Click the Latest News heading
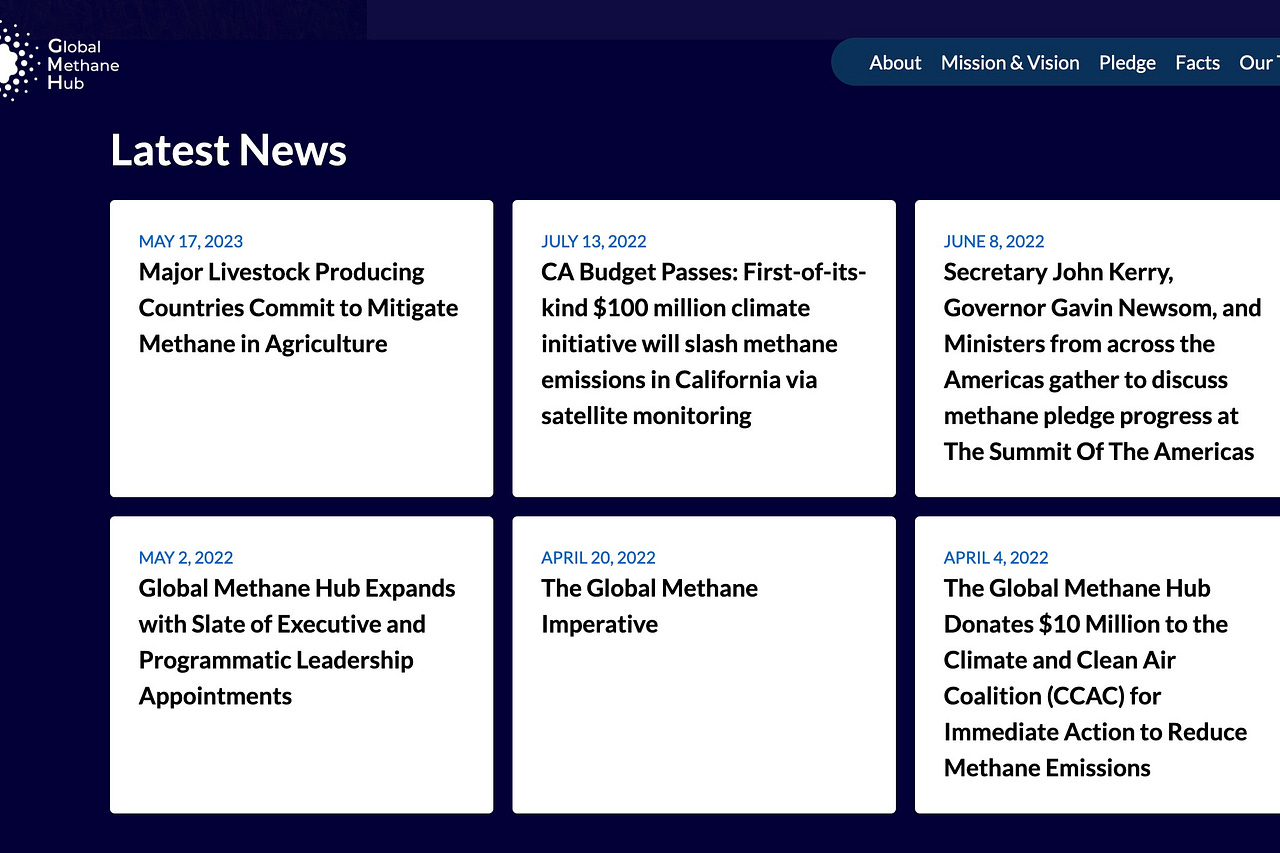This screenshot has width=1280, height=853. pos(228,150)
